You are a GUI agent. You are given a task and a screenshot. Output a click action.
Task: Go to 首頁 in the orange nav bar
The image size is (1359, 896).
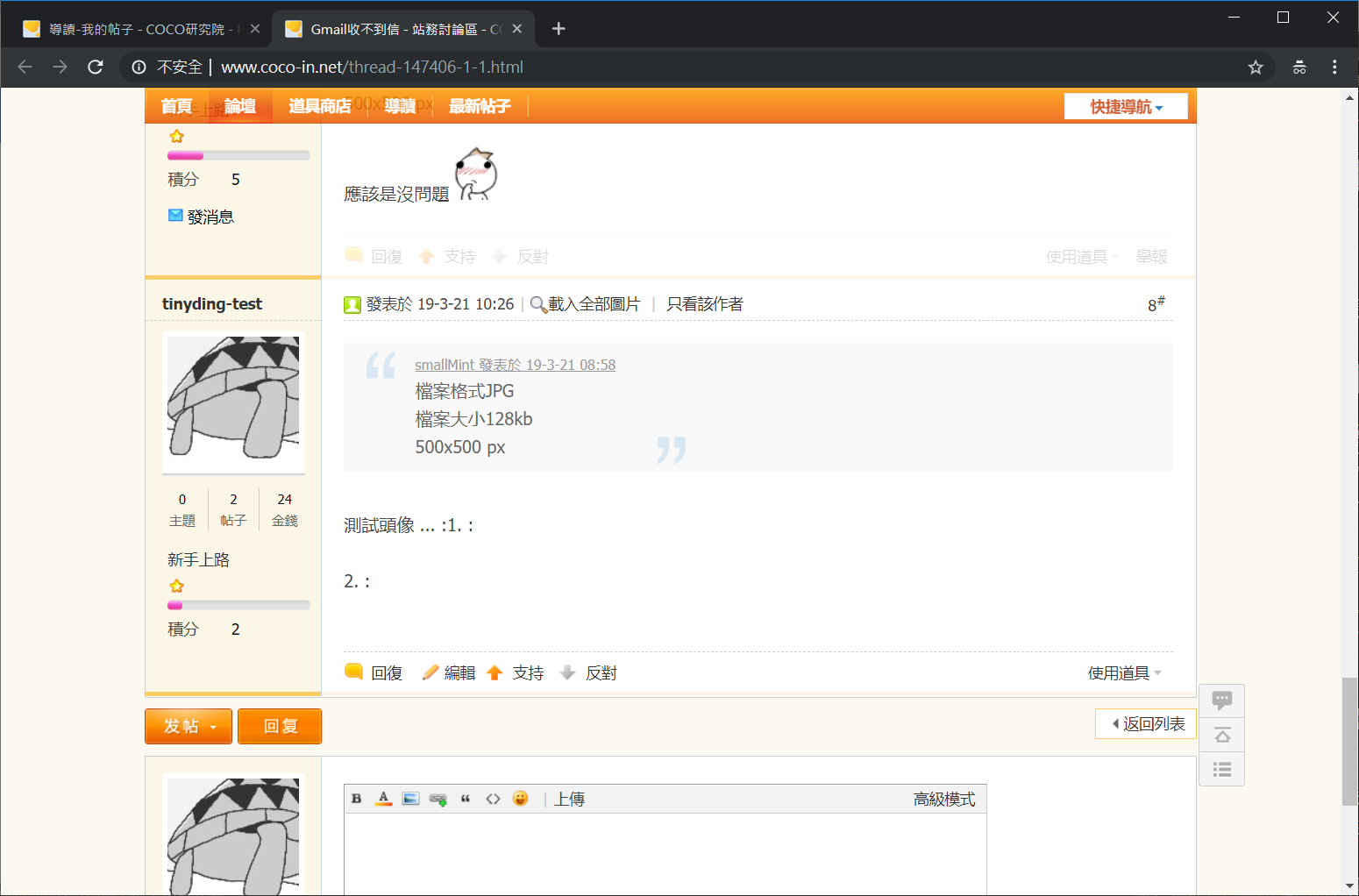[x=177, y=106]
